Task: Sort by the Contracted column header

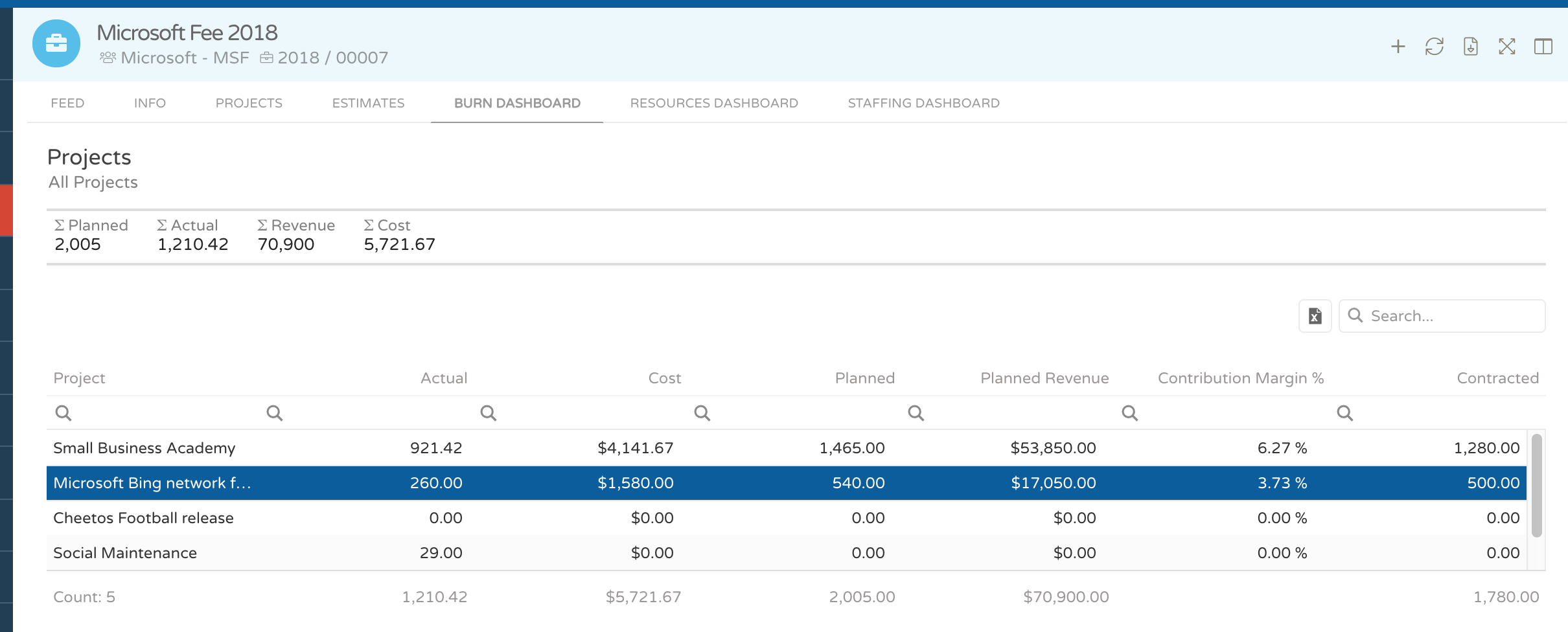Action: point(1498,378)
